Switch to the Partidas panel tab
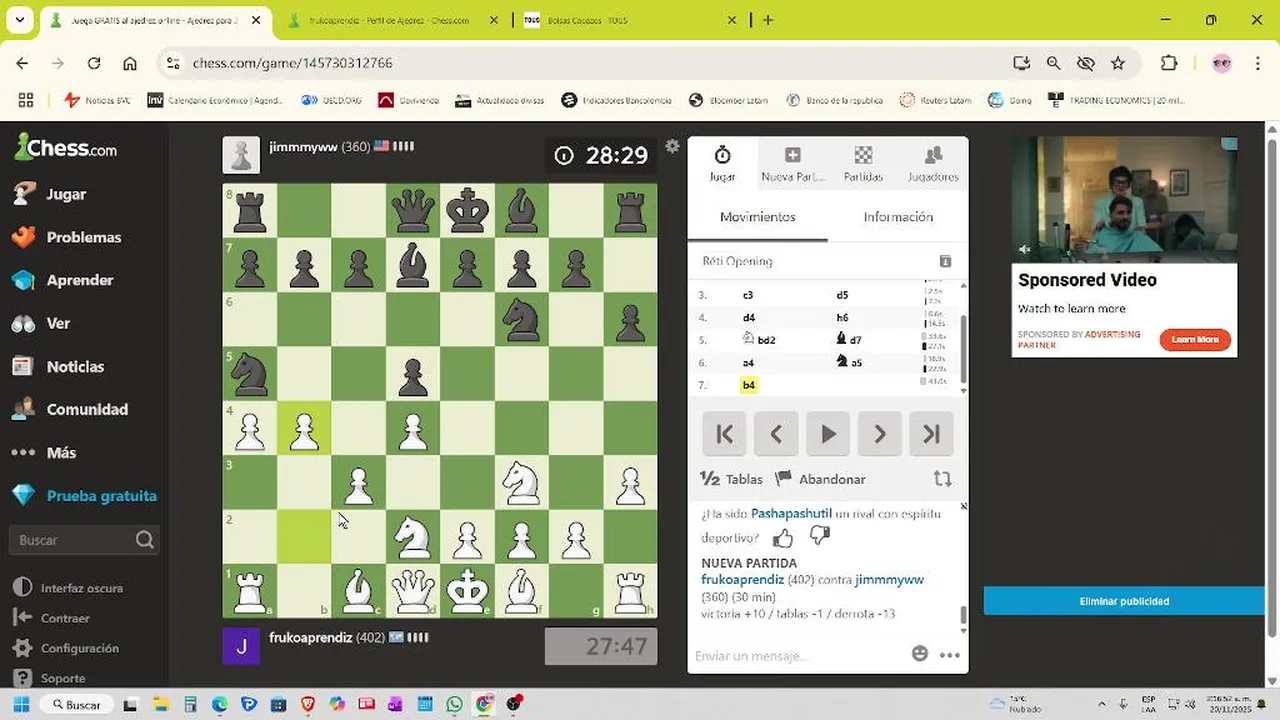1280x720 pixels. tap(863, 163)
